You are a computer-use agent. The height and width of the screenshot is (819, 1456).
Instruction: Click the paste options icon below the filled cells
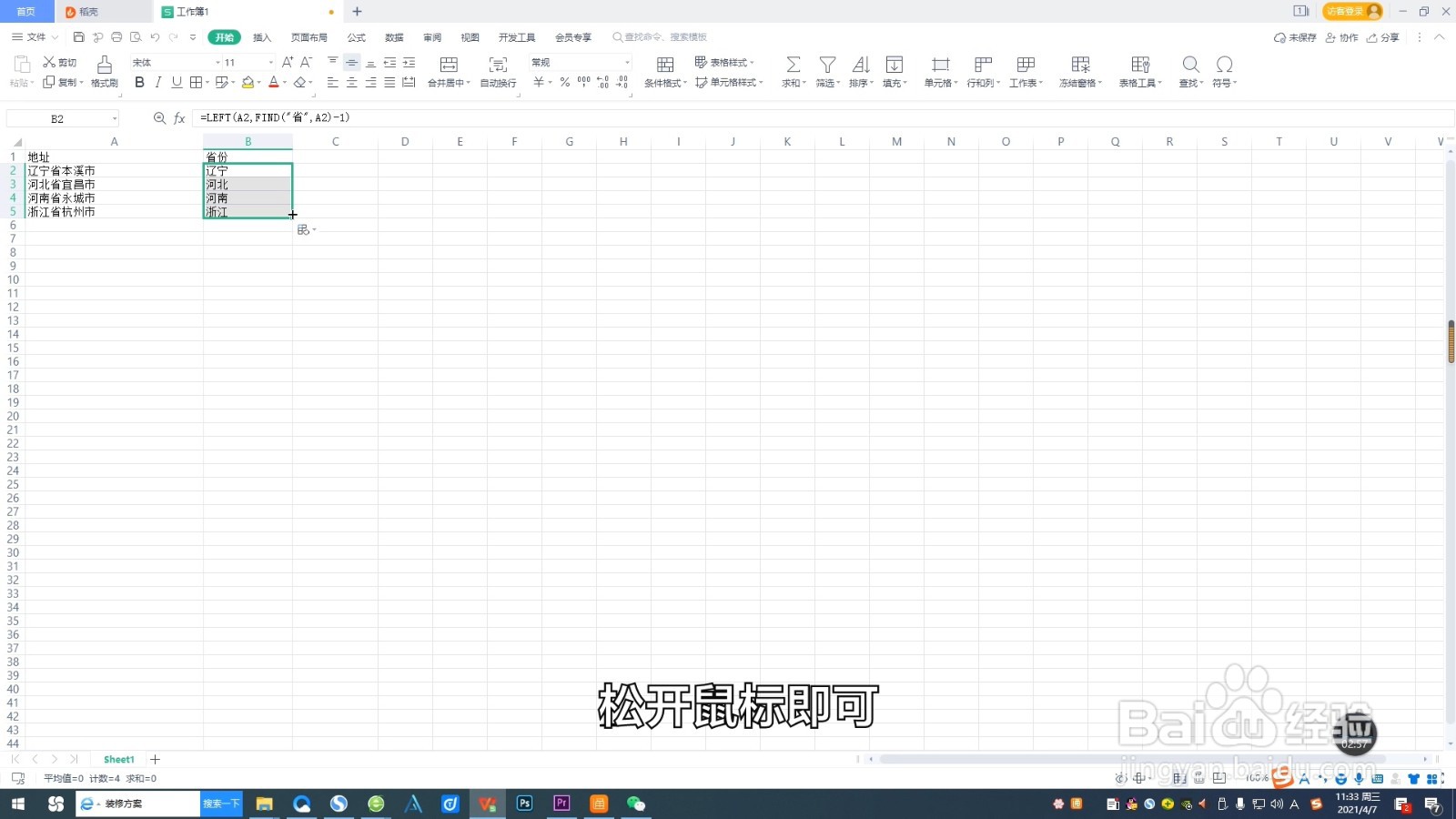(x=304, y=230)
